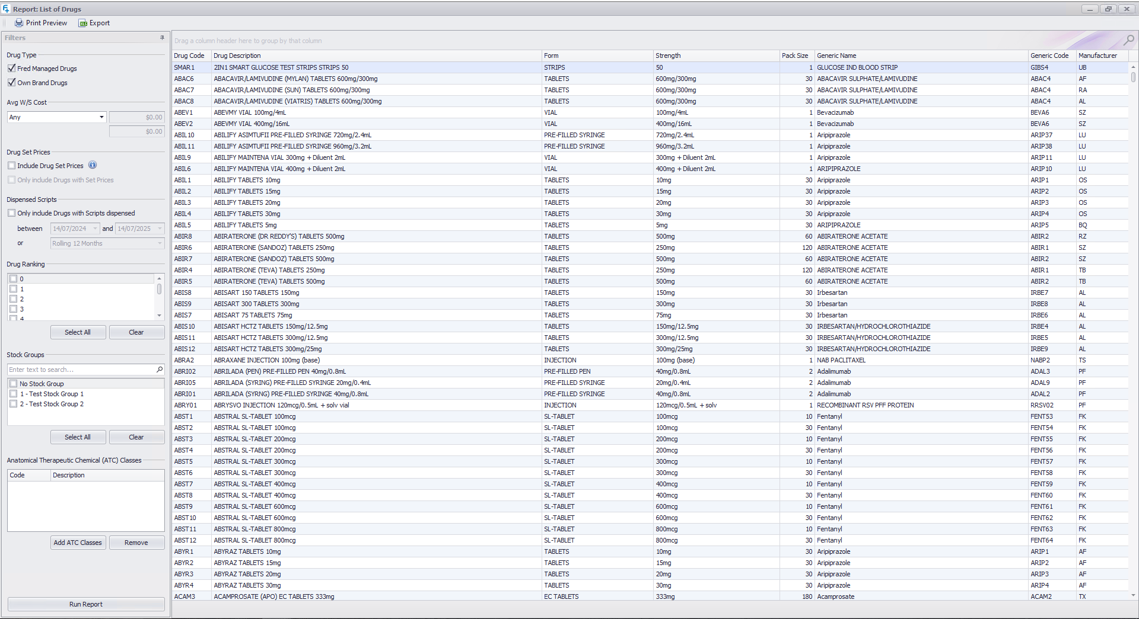Click the app icon in title bar

coord(6,9)
